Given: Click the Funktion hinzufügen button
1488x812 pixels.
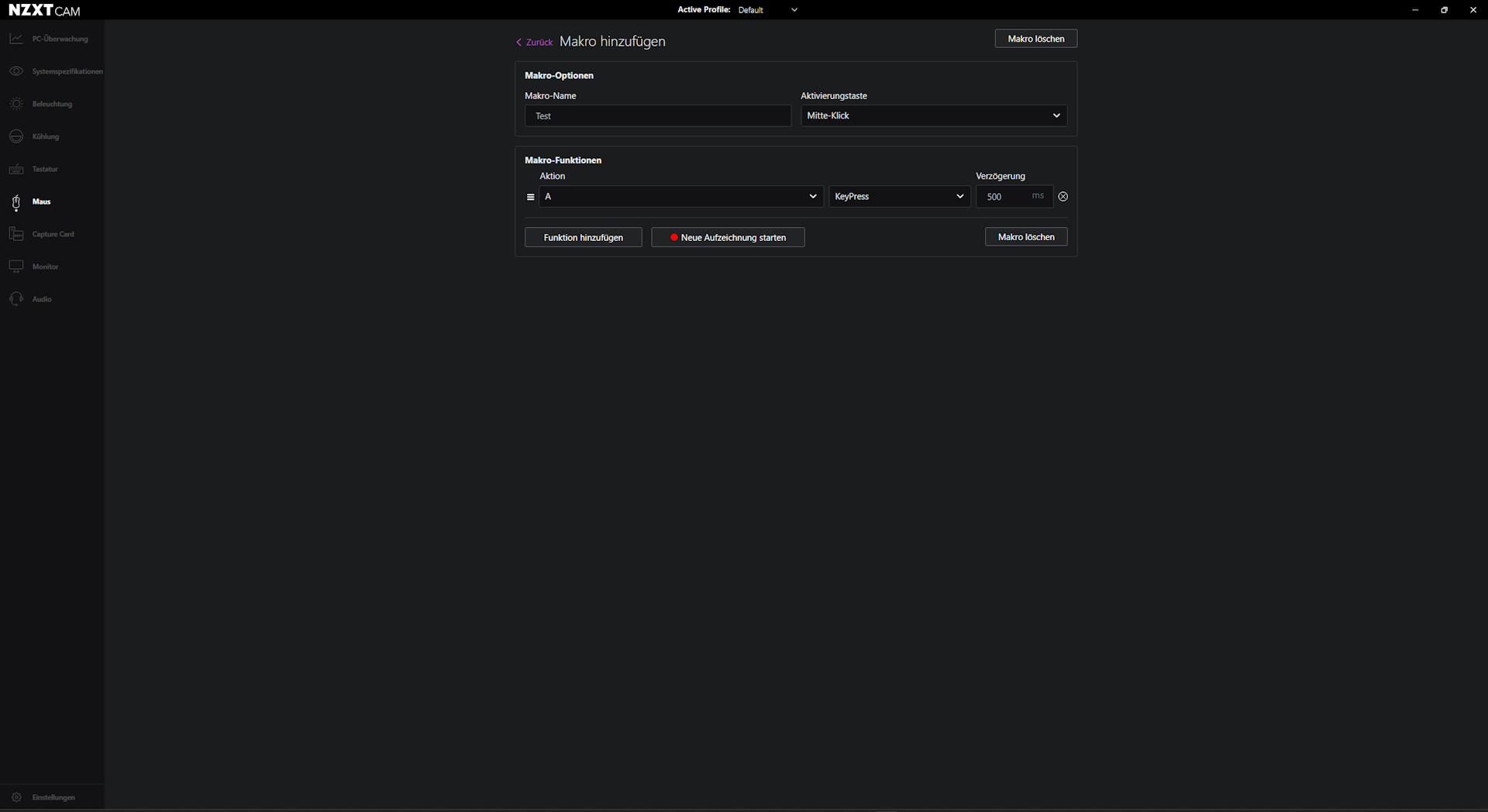Looking at the screenshot, I should coord(583,237).
